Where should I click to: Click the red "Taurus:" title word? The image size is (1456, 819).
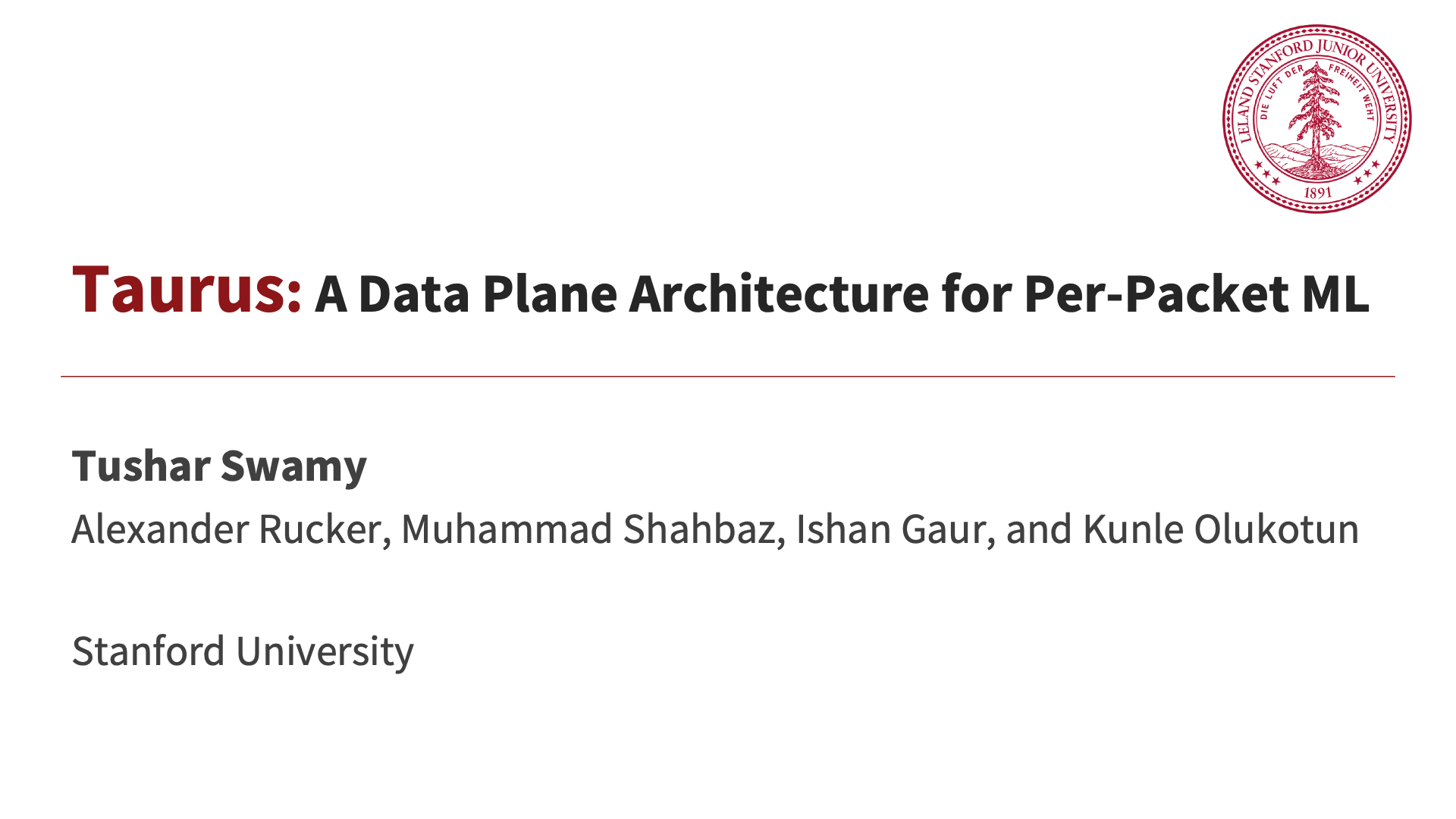pos(187,289)
